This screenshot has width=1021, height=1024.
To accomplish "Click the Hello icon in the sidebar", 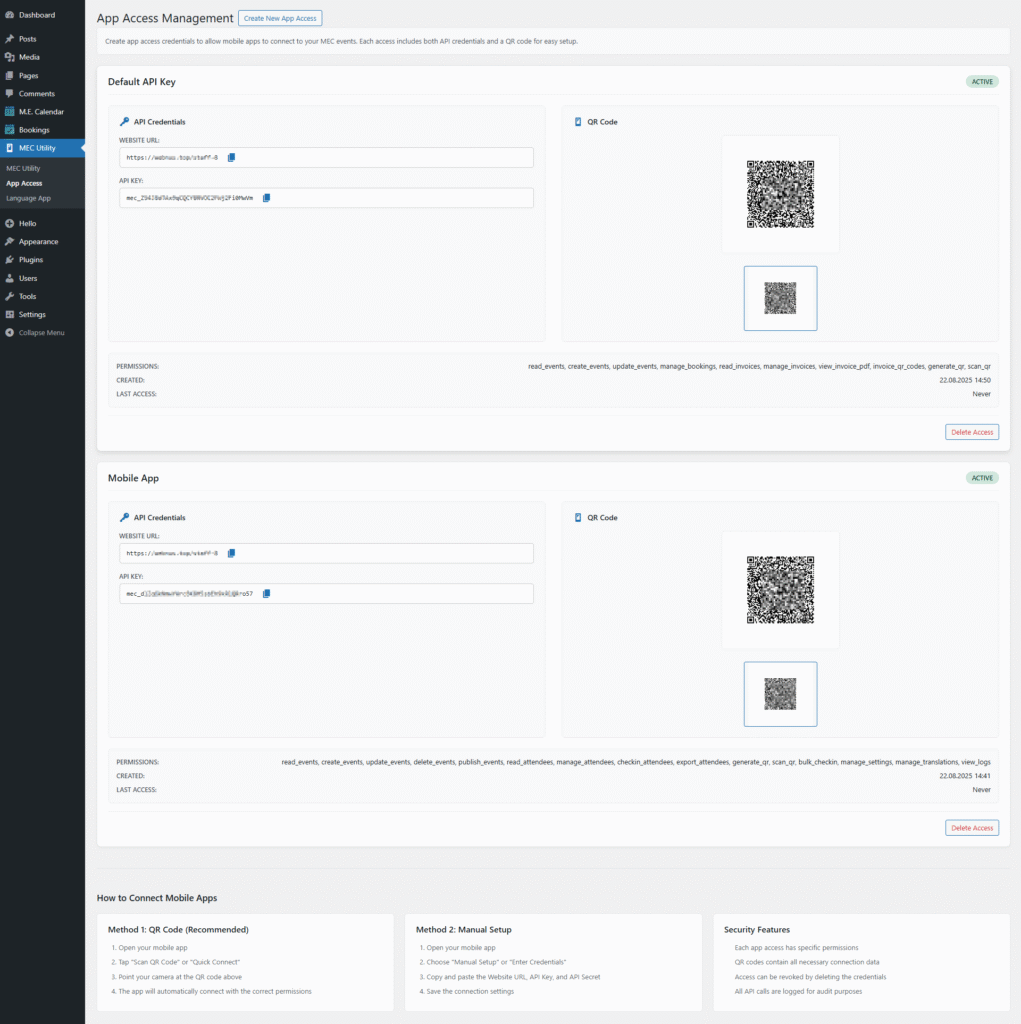I will [x=10, y=223].
